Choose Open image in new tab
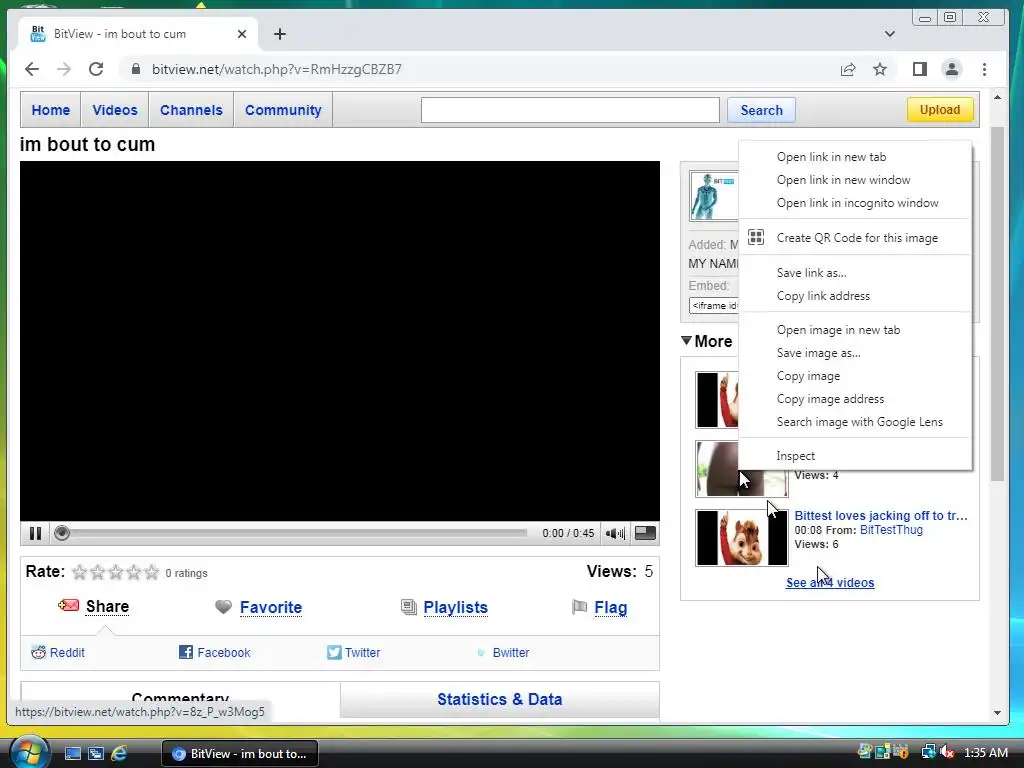 coord(855,330)
